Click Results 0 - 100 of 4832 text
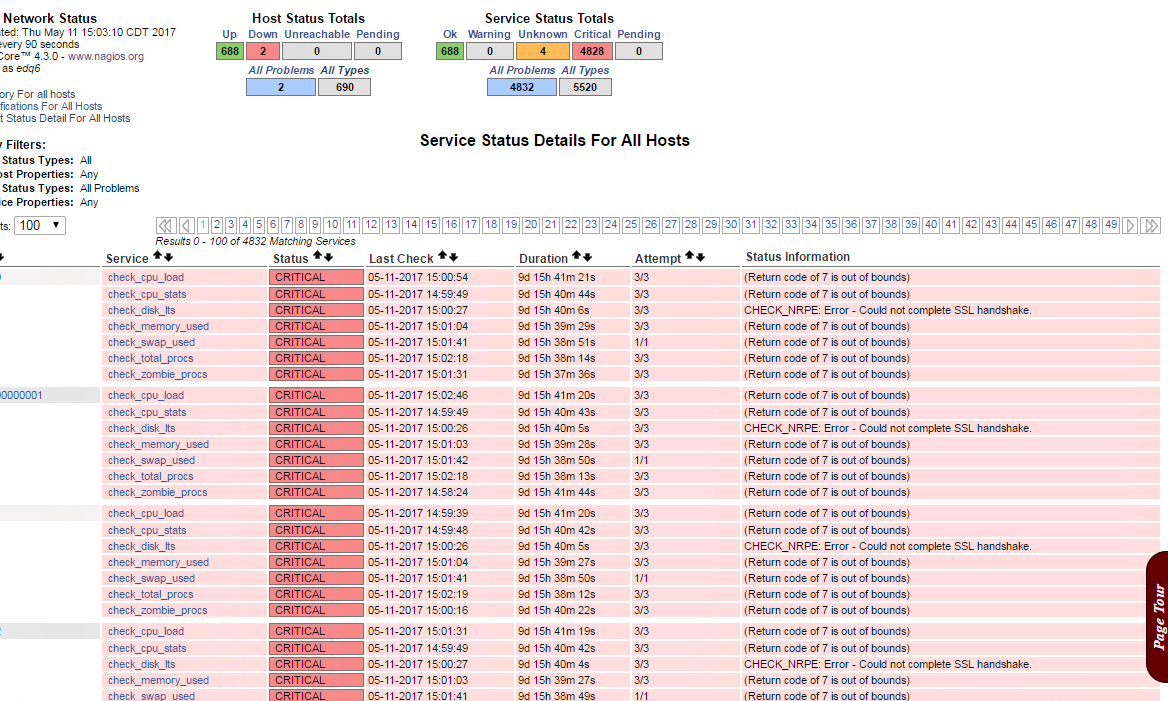The height and width of the screenshot is (701, 1168). (256, 241)
